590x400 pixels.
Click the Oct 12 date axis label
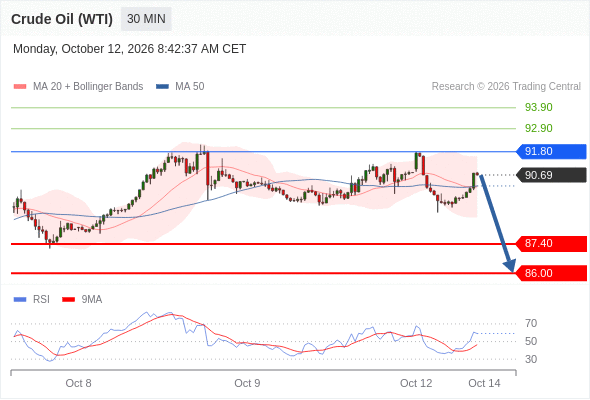tap(416, 383)
